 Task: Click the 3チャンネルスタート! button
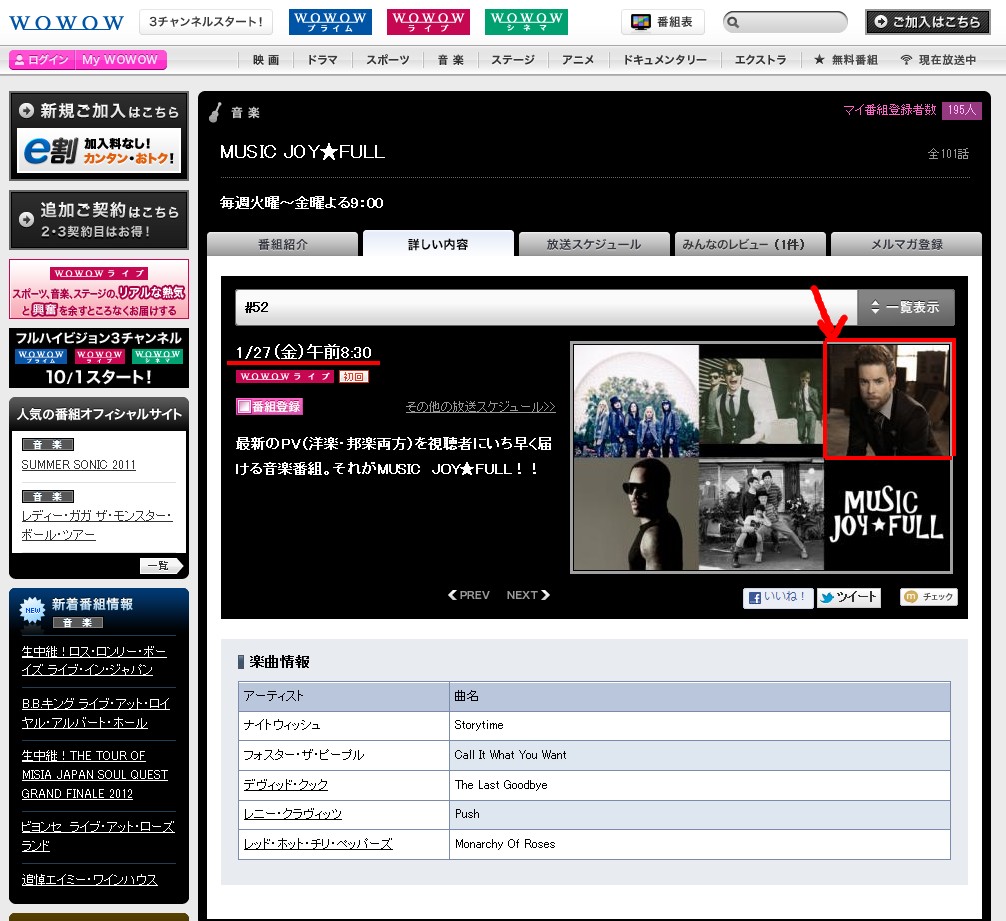[x=206, y=22]
